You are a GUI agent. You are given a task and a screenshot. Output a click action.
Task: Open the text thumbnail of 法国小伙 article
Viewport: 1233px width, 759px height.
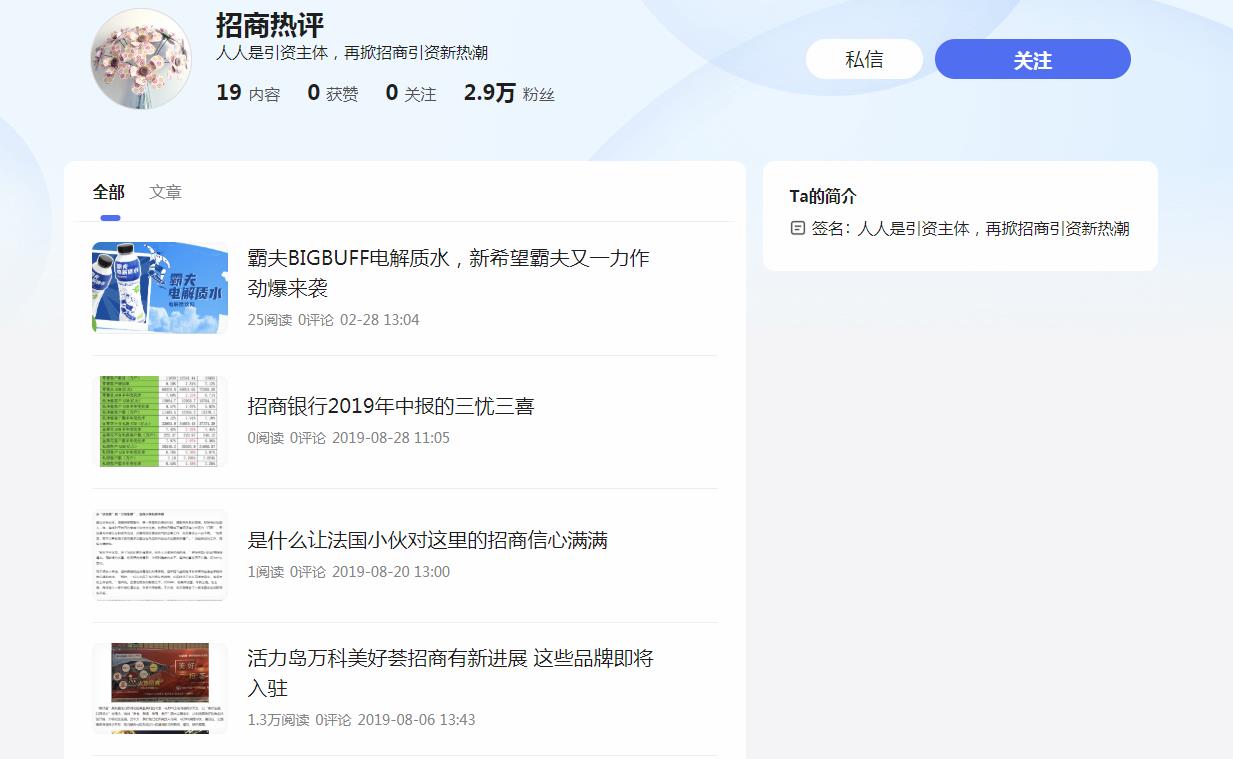click(160, 555)
